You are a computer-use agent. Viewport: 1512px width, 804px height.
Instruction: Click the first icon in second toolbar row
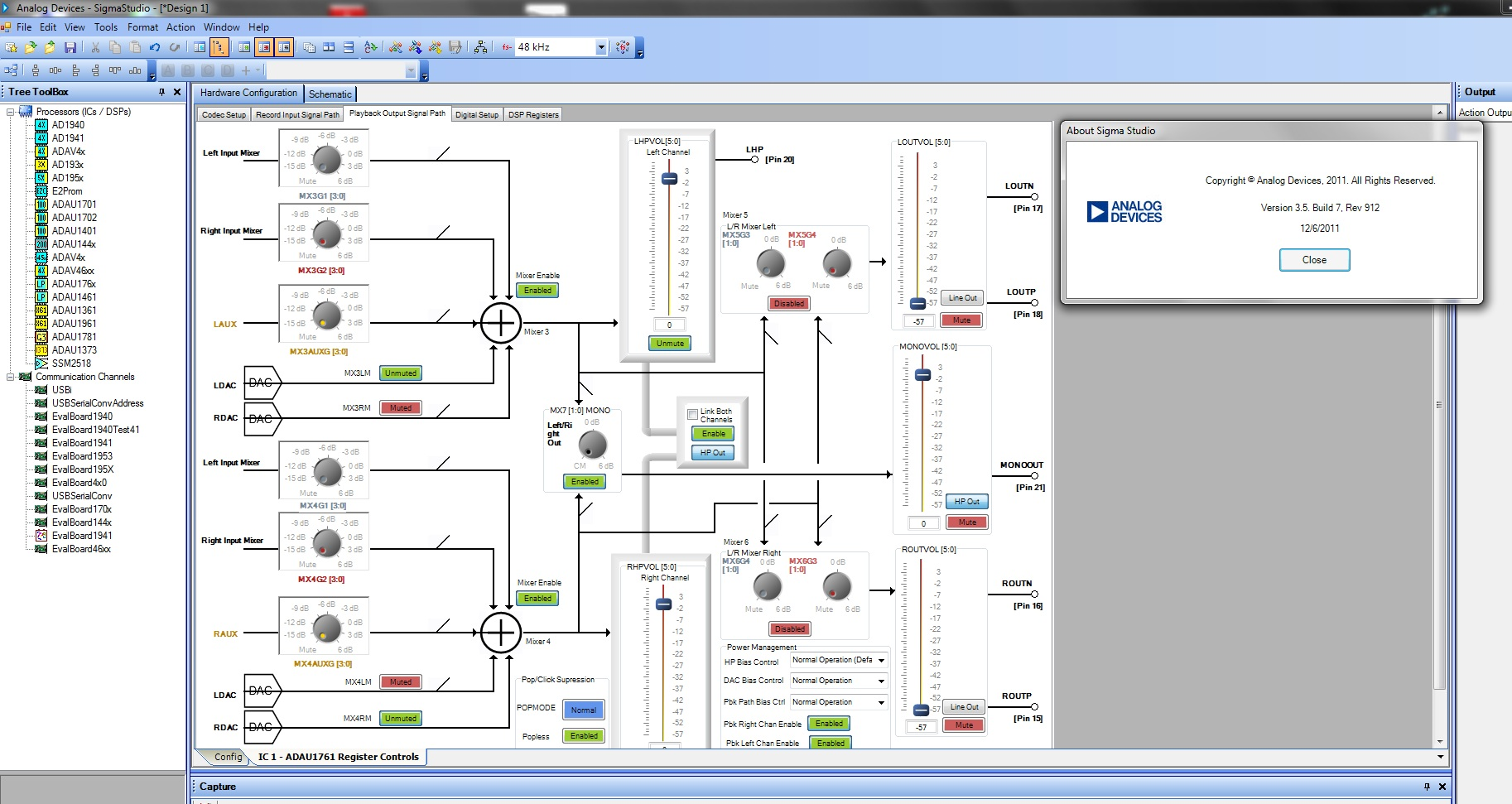11,70
